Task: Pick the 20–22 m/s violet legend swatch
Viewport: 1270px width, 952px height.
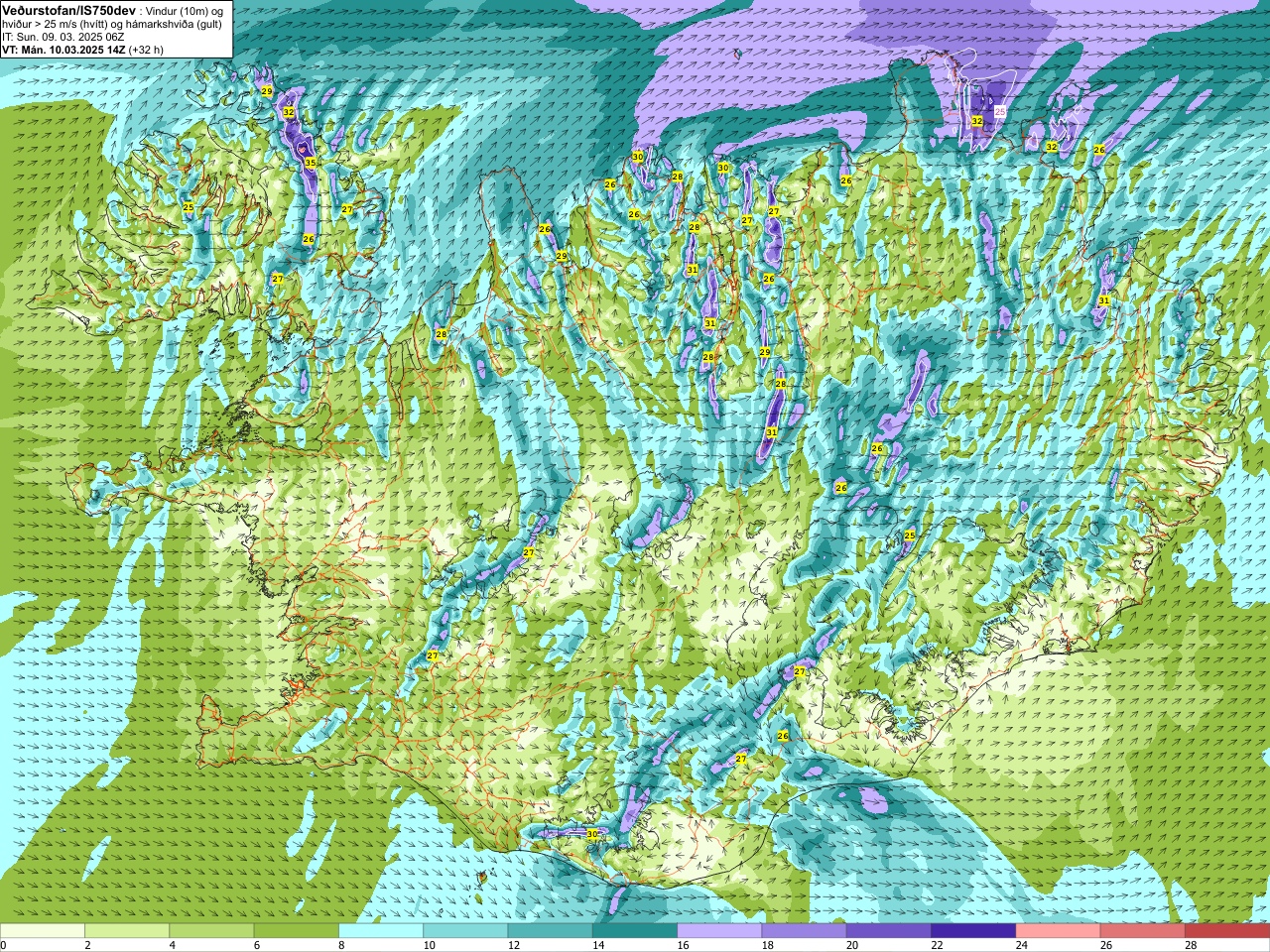Action: coord(889,931)
